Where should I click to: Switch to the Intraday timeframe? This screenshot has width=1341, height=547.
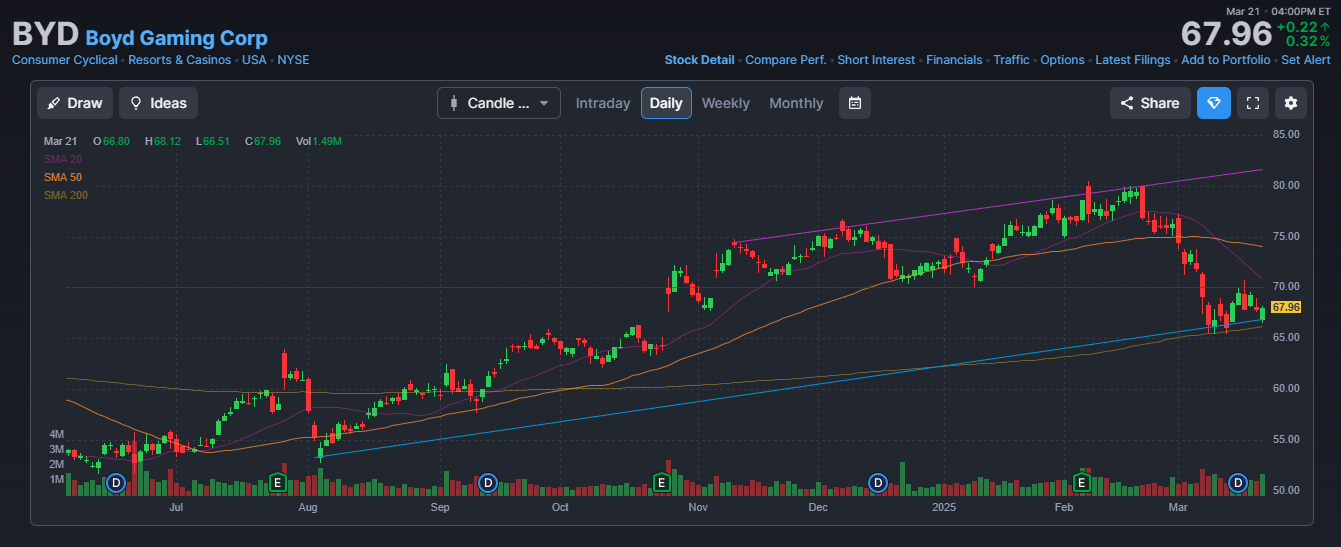point(603,103)
